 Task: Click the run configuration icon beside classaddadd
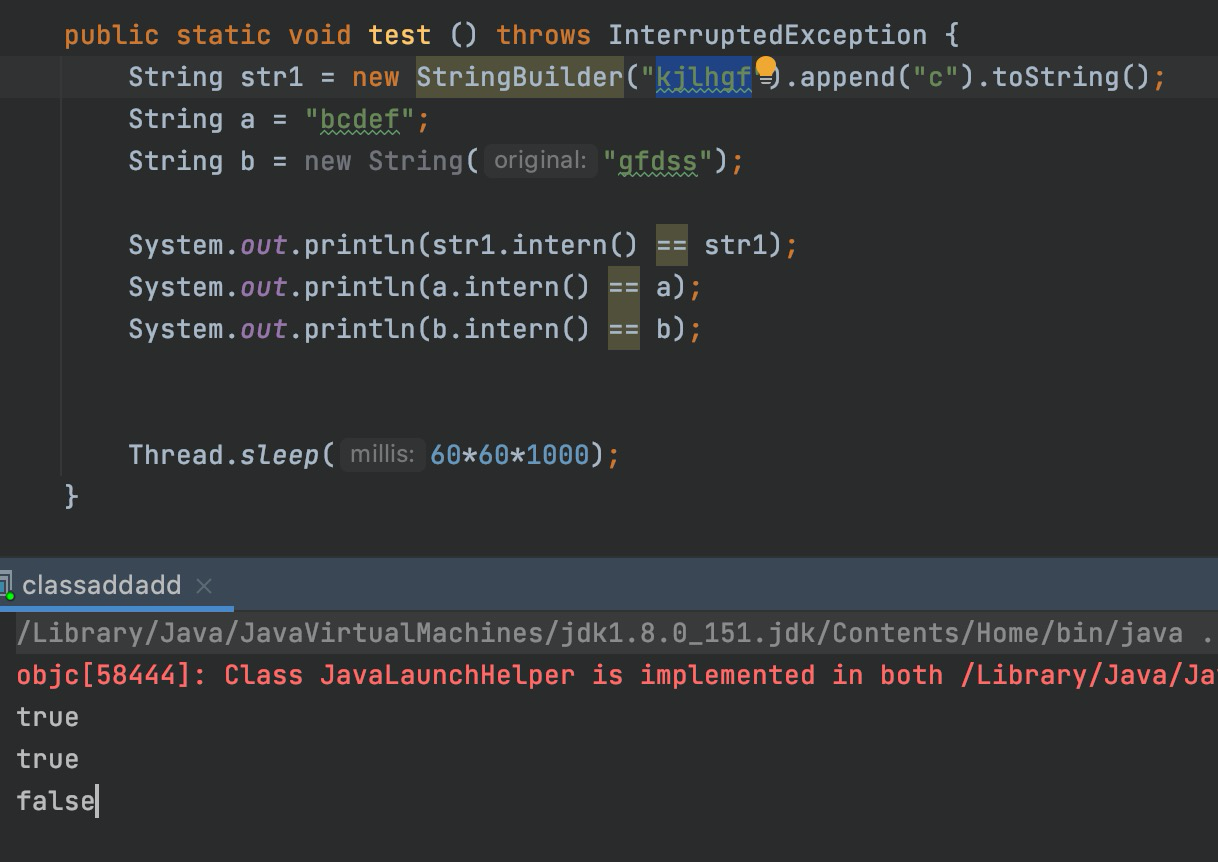click(x=6, y=585)
